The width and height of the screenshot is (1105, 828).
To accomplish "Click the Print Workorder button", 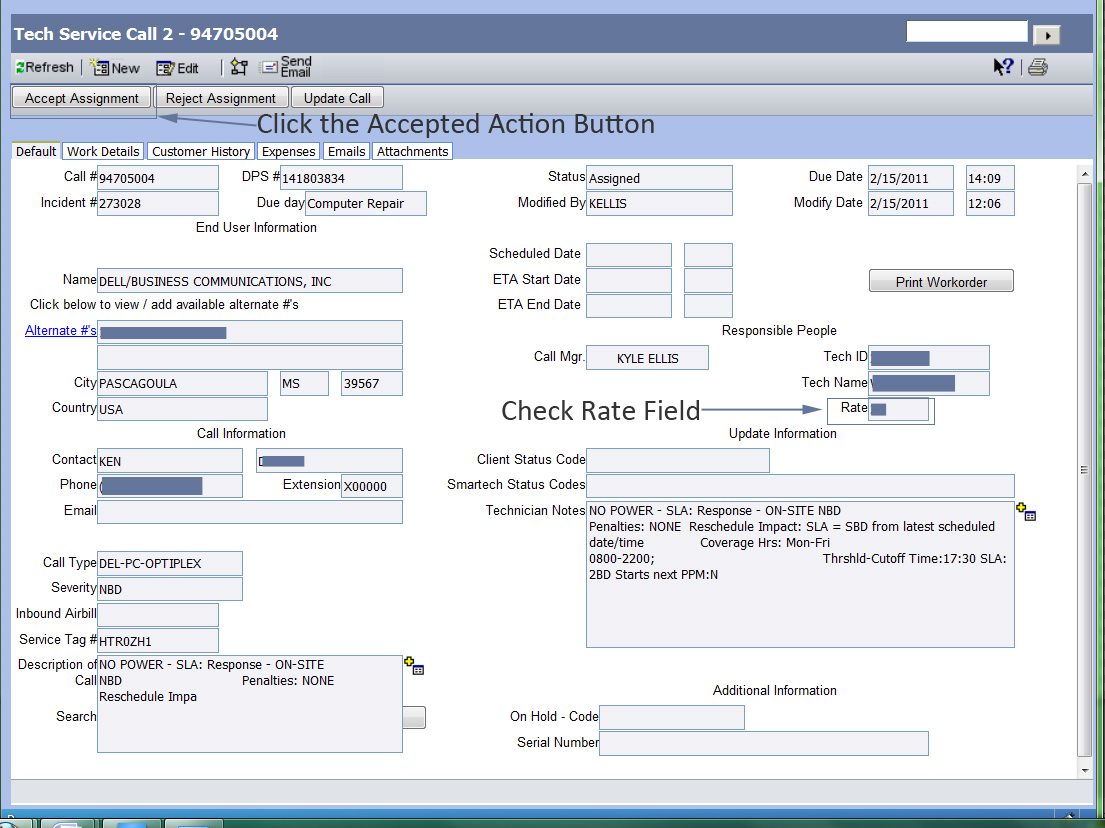I will [941, 282].
